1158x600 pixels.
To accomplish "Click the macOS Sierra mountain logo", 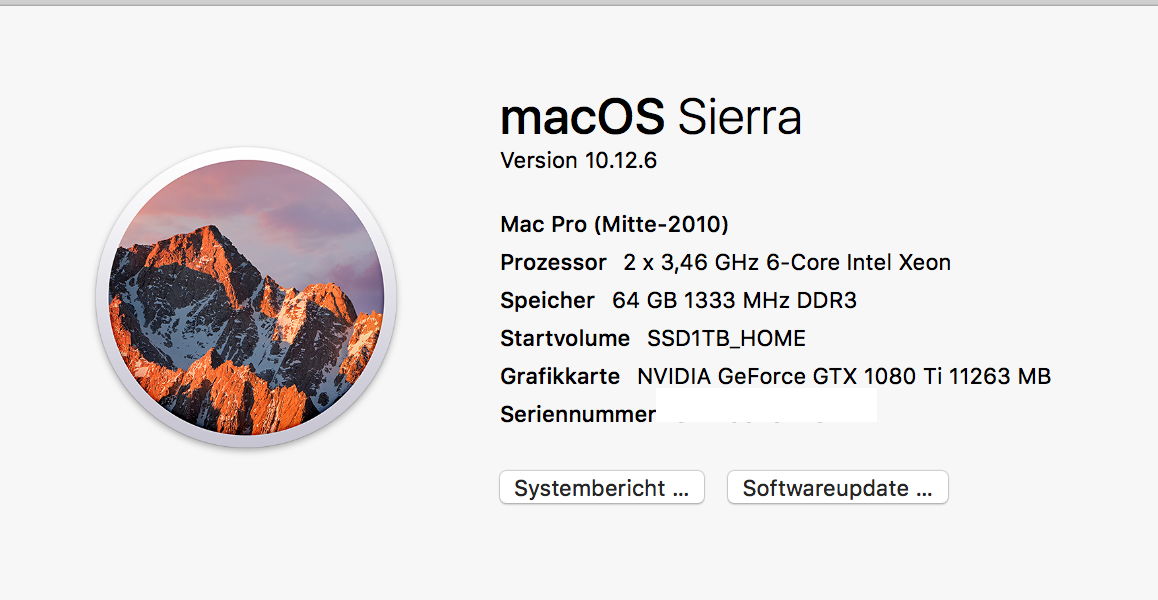I will [246, 297].
